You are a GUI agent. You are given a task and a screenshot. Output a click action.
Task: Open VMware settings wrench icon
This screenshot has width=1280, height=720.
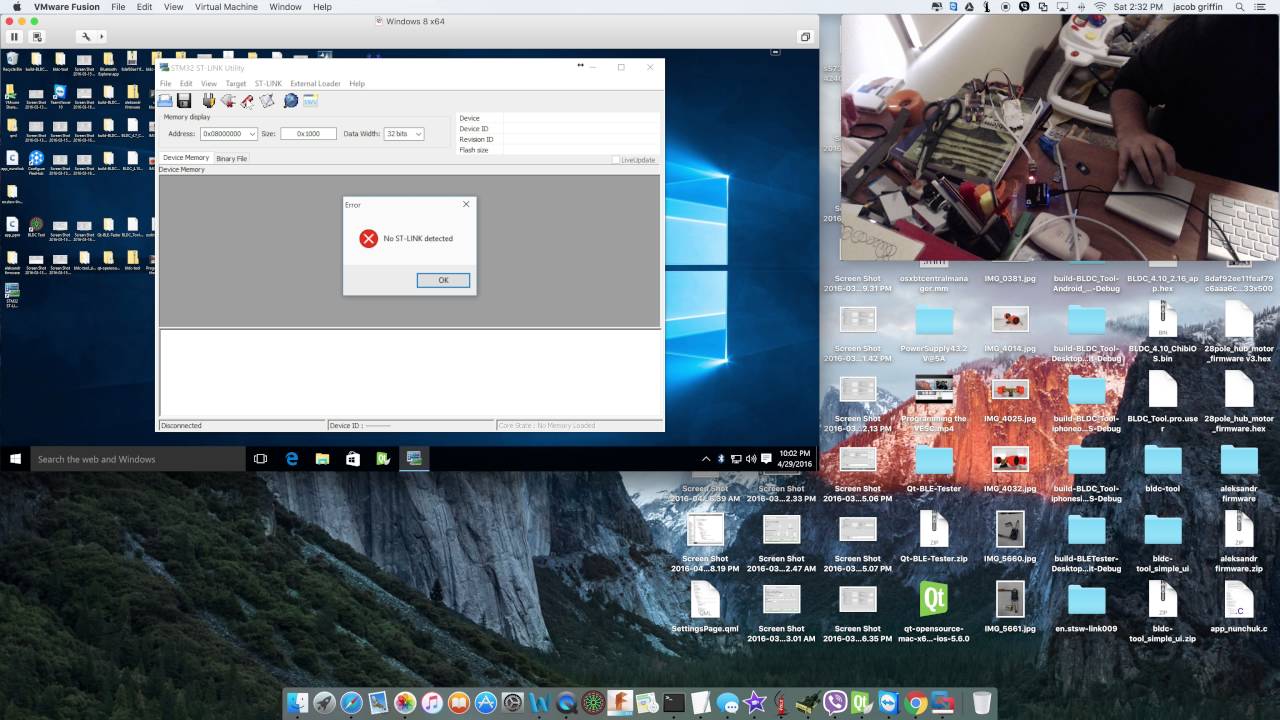(86, 37)
